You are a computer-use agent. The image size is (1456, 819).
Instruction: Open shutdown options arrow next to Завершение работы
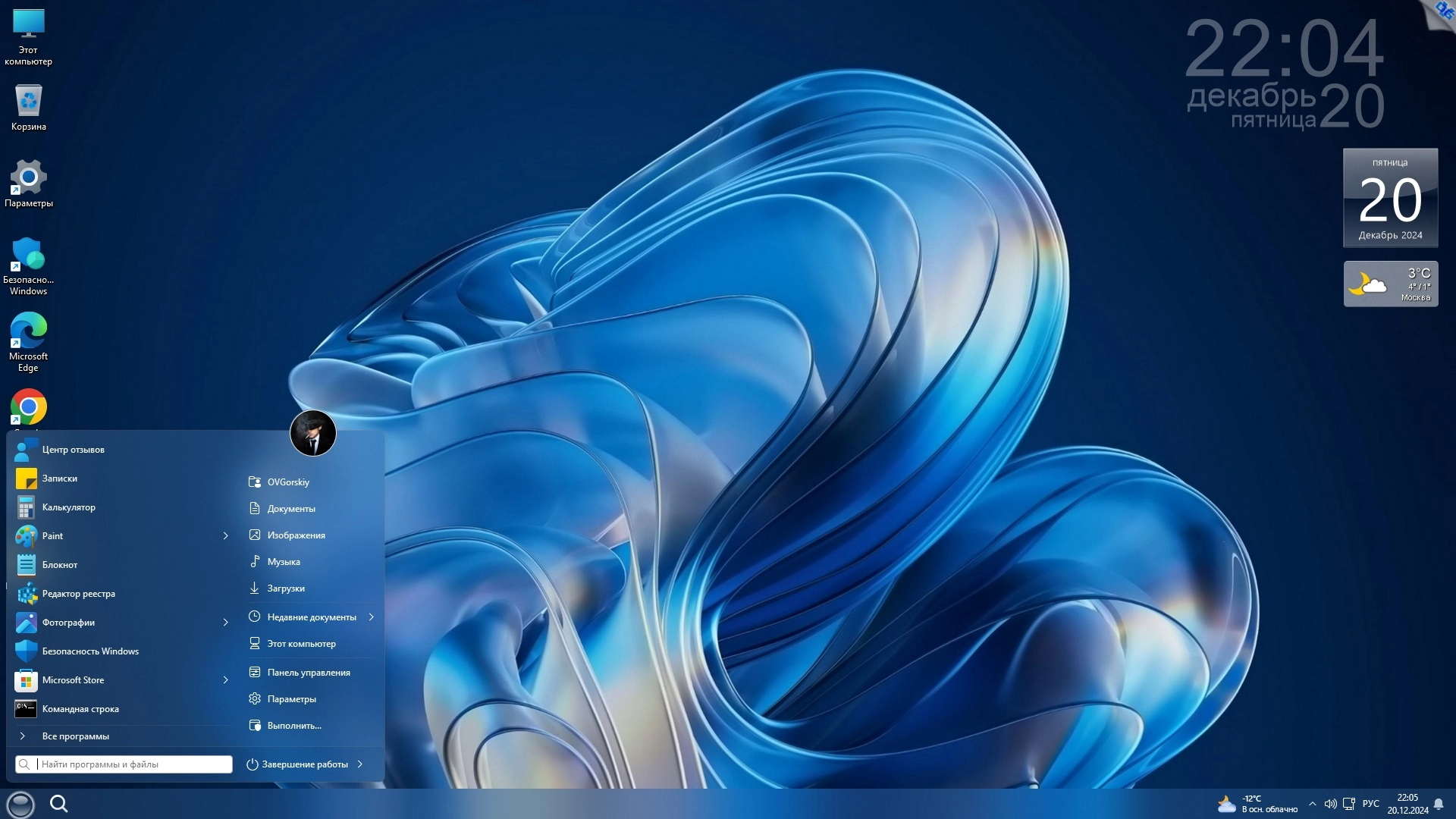[360, 764]
